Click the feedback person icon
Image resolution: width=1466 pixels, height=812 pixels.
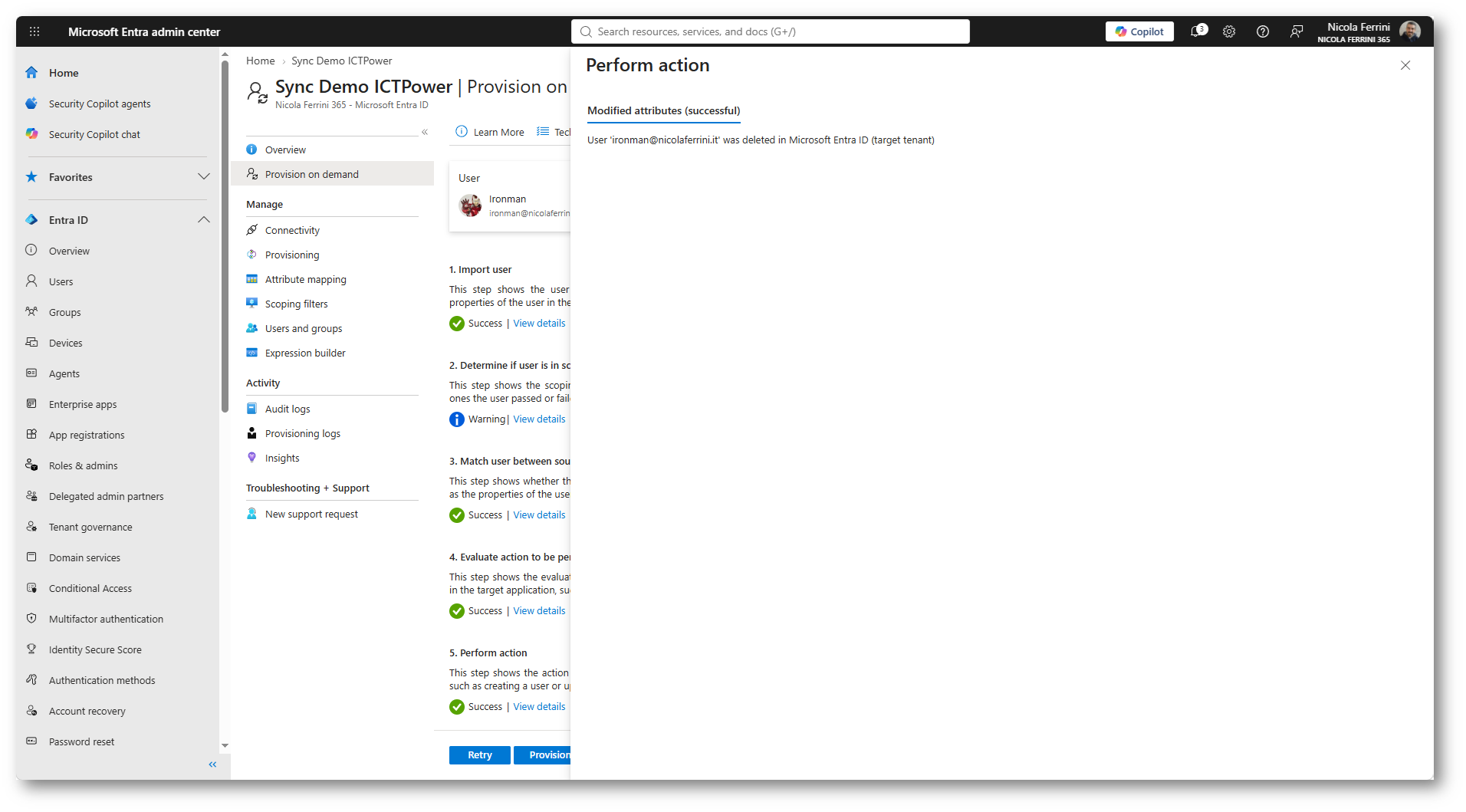pos(1297,31)
